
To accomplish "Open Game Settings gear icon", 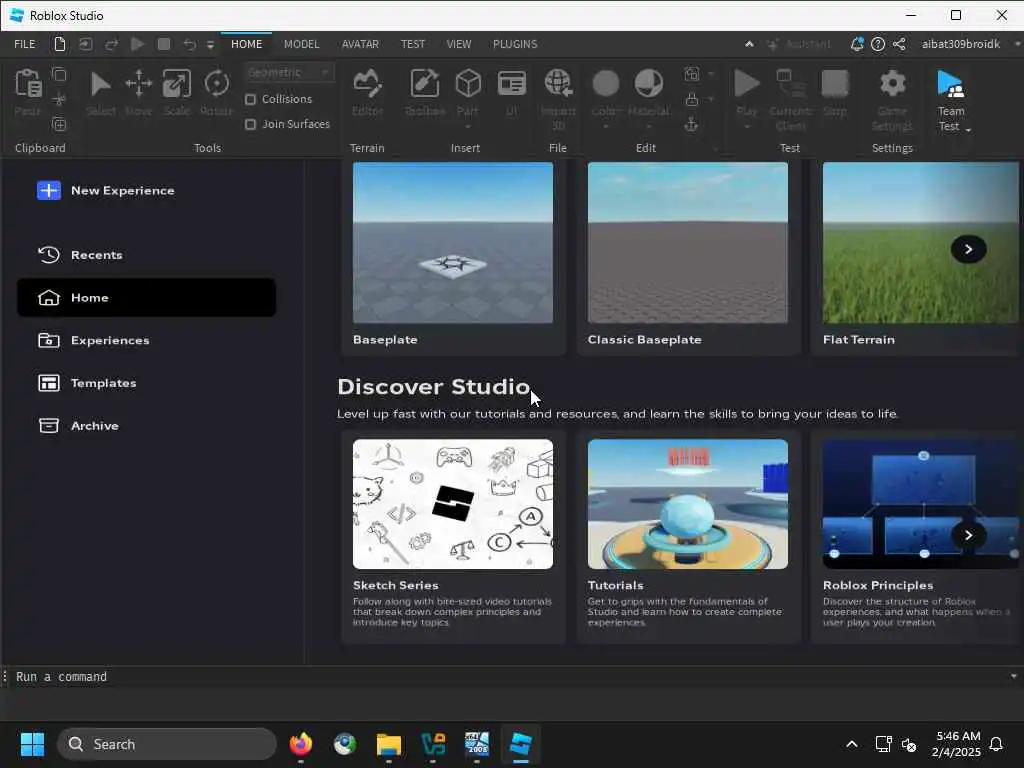I will coord(892,86).
